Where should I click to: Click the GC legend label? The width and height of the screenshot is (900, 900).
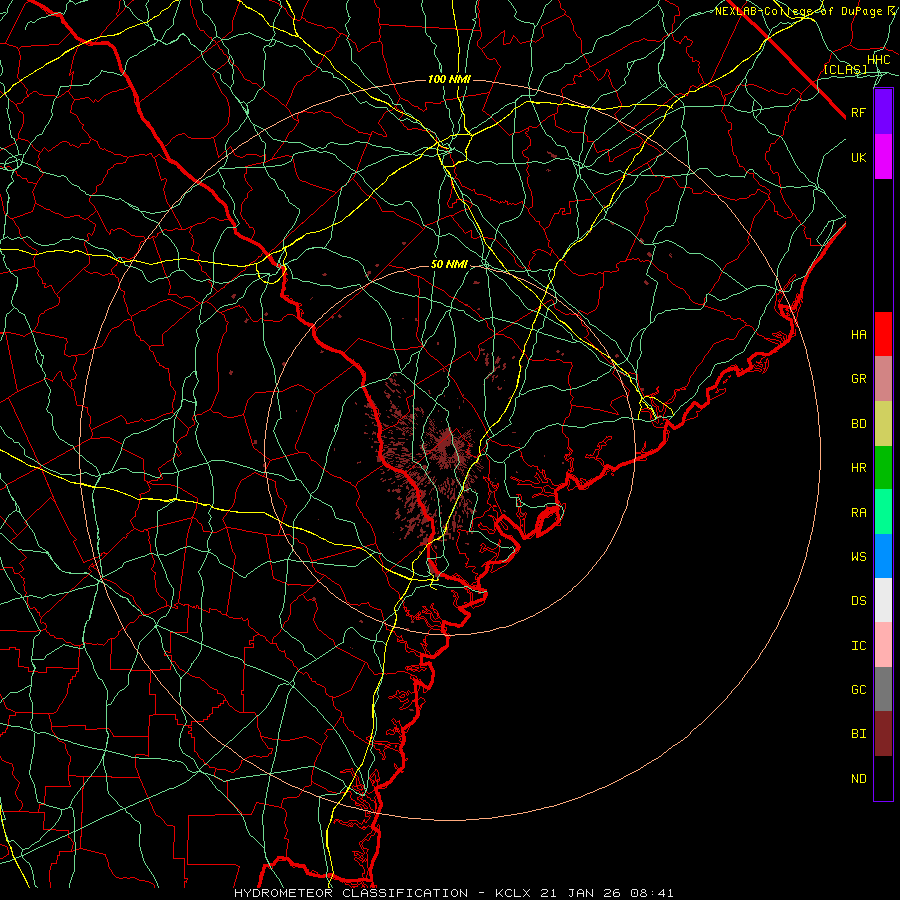pyautogui.click(x=858, y=690)
